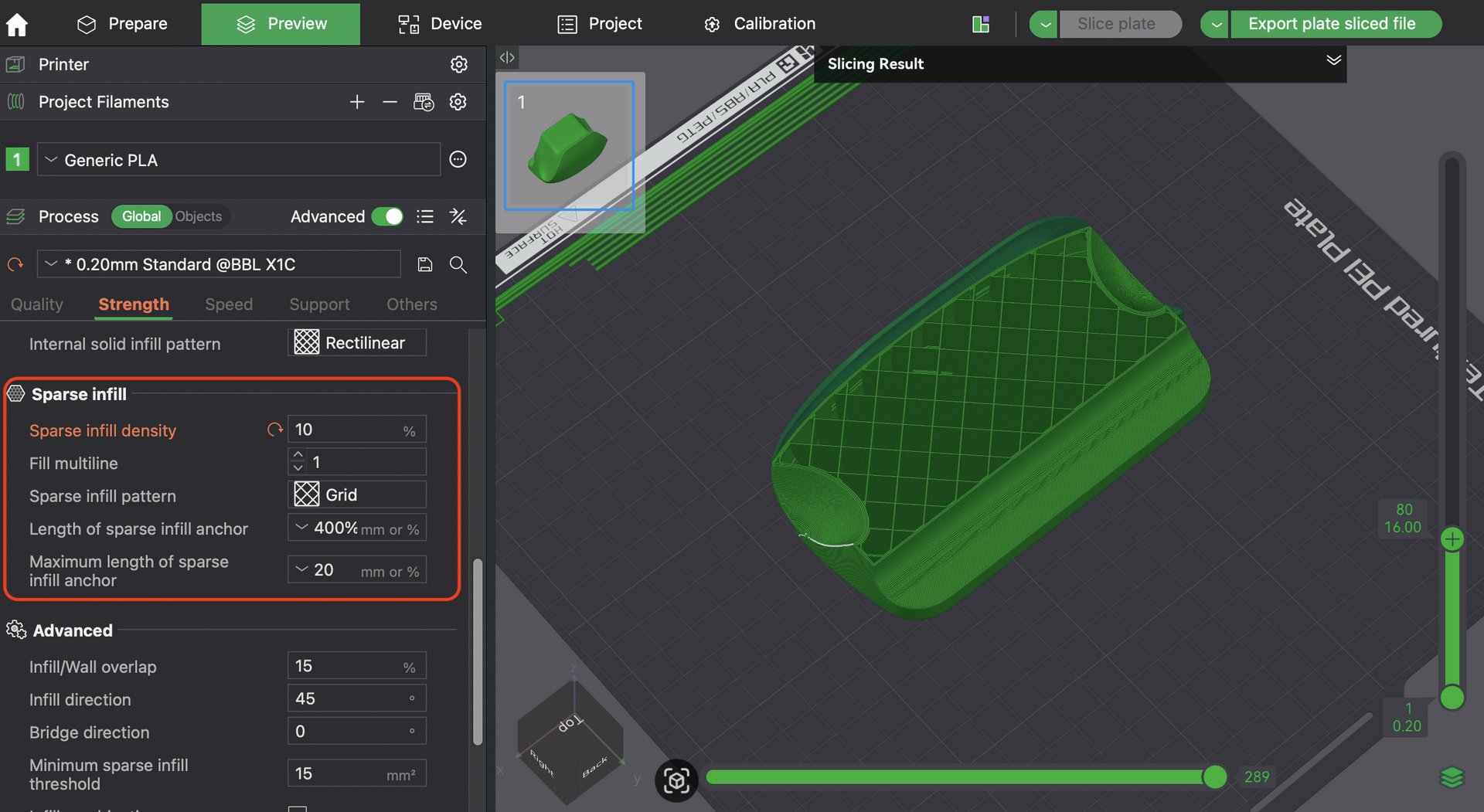Open Printer settings gear
1484x812 pixels.
[x=458, y=64]
